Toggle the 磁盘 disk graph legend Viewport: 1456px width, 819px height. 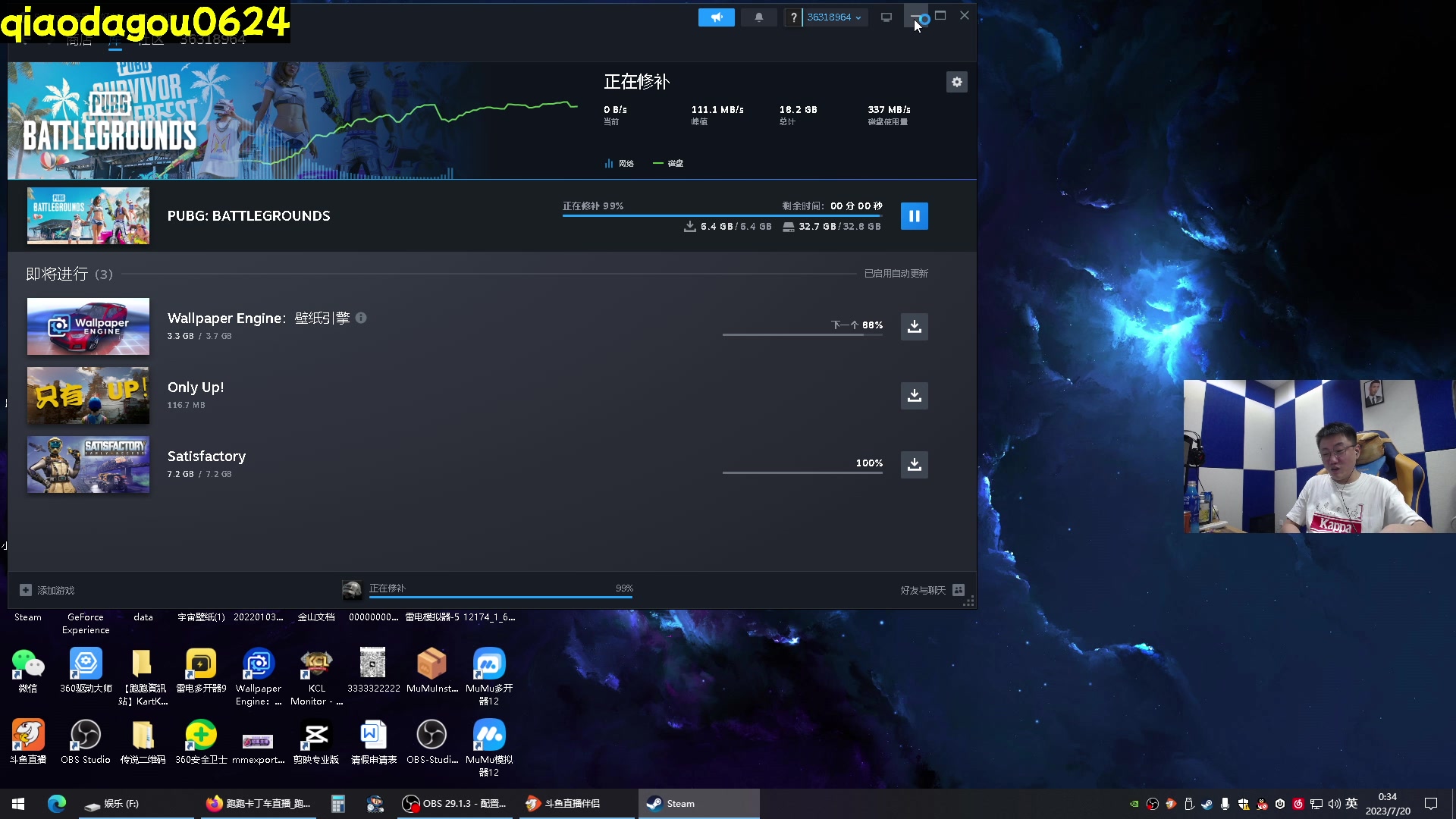[668, 163]
